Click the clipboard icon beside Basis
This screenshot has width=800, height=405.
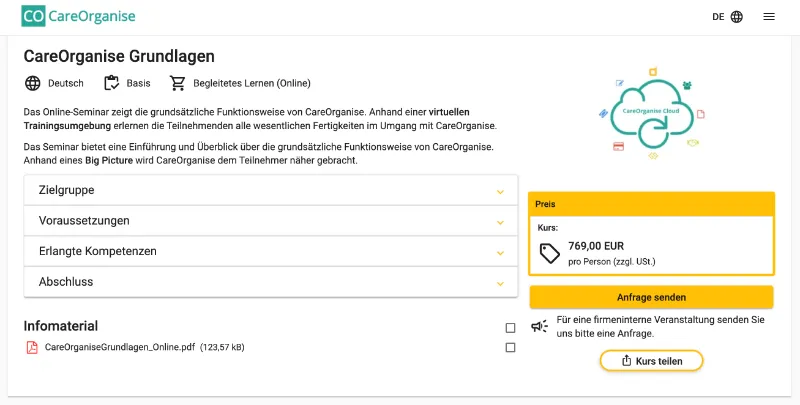(111, 83)
